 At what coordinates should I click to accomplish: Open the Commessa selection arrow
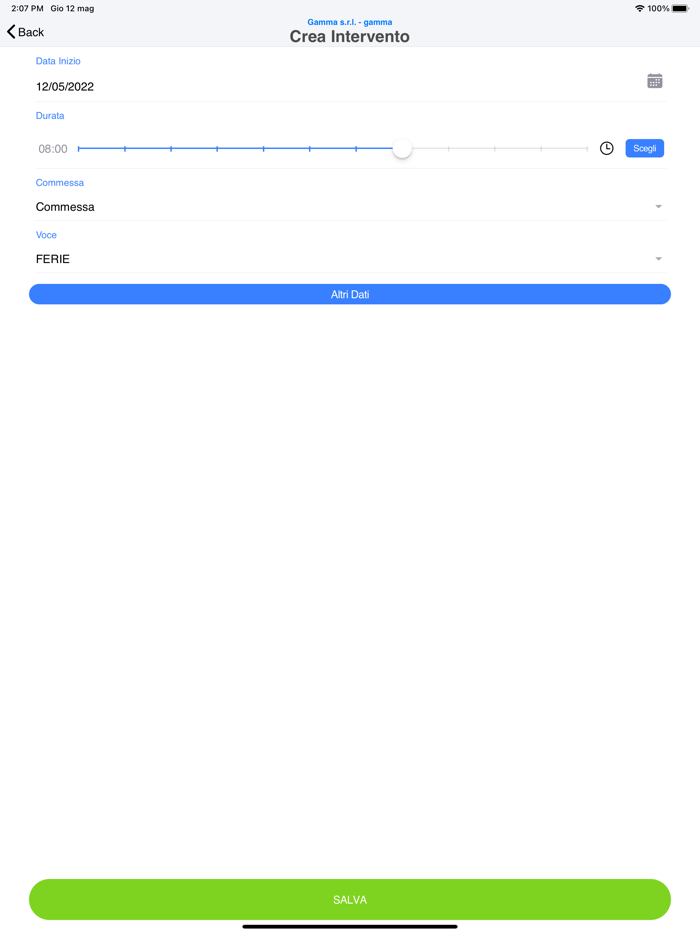[x=658, y=206]
